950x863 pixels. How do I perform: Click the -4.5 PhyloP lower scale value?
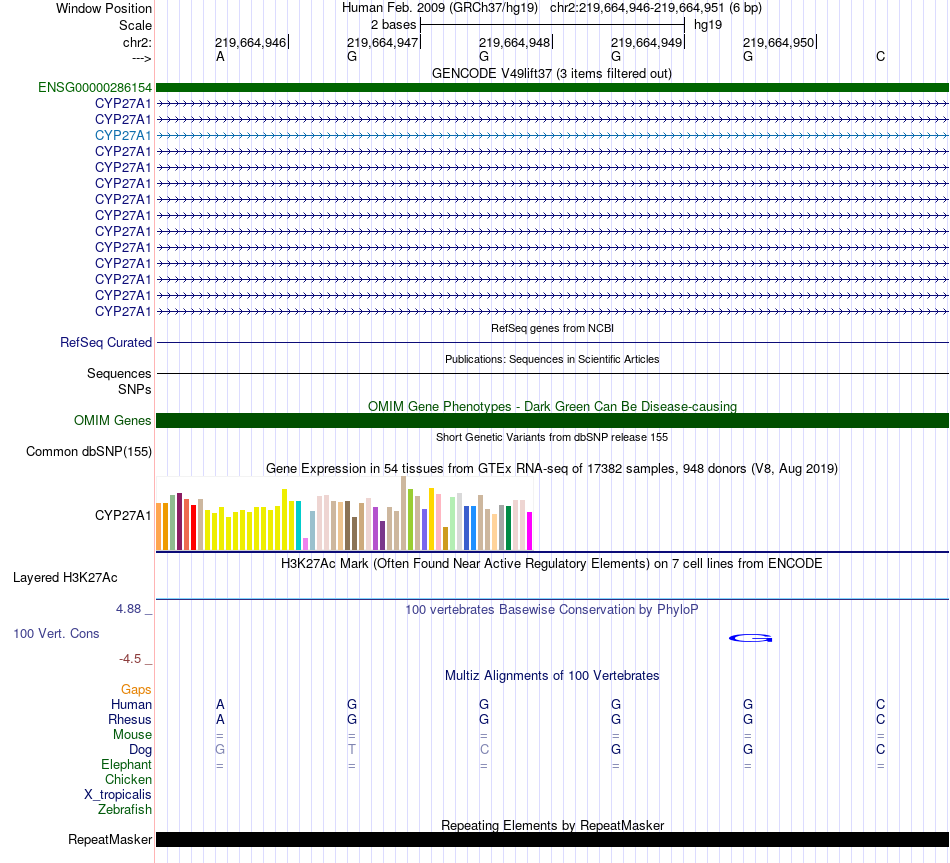point(130,659)
